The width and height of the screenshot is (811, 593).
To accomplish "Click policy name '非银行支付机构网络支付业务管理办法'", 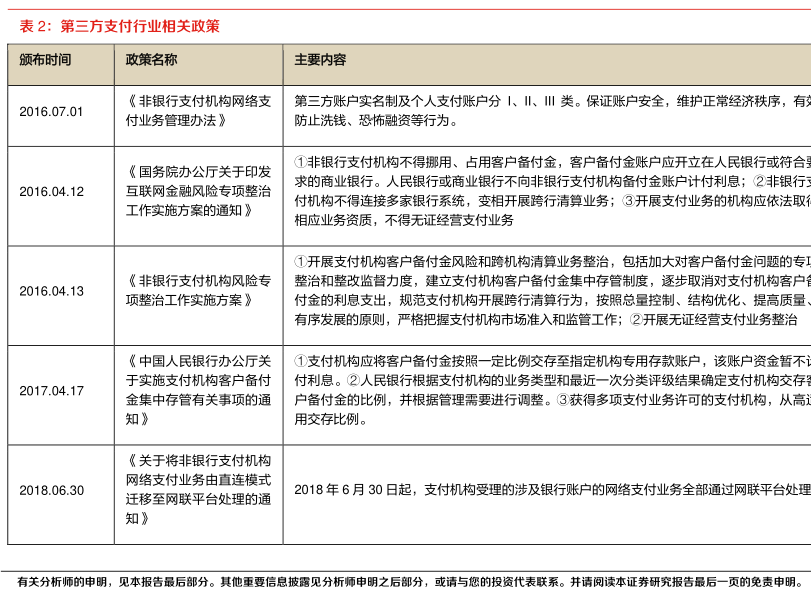I will click(199, 111).
